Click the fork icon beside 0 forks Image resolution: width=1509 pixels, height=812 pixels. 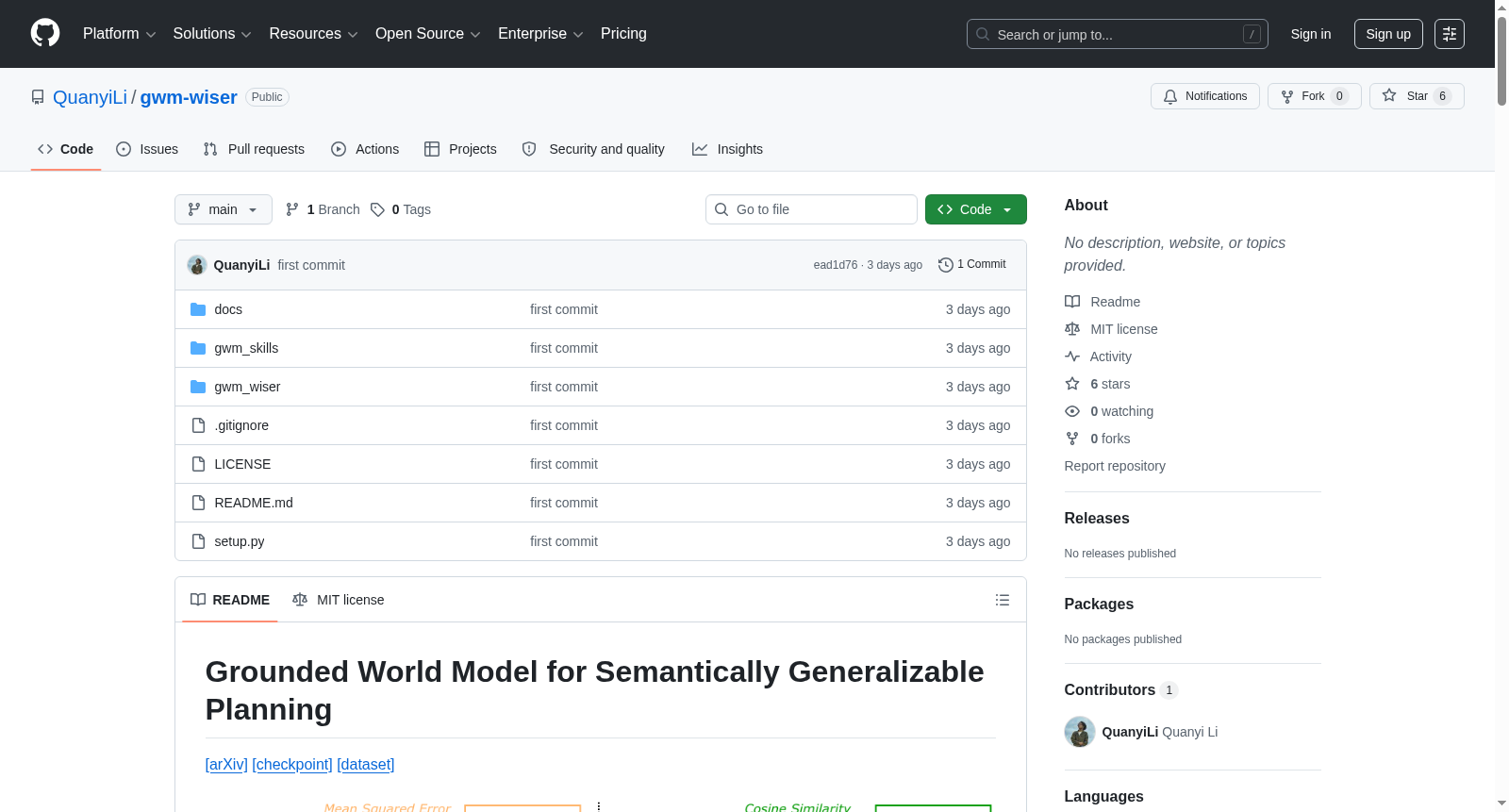tap(1072, 439)
